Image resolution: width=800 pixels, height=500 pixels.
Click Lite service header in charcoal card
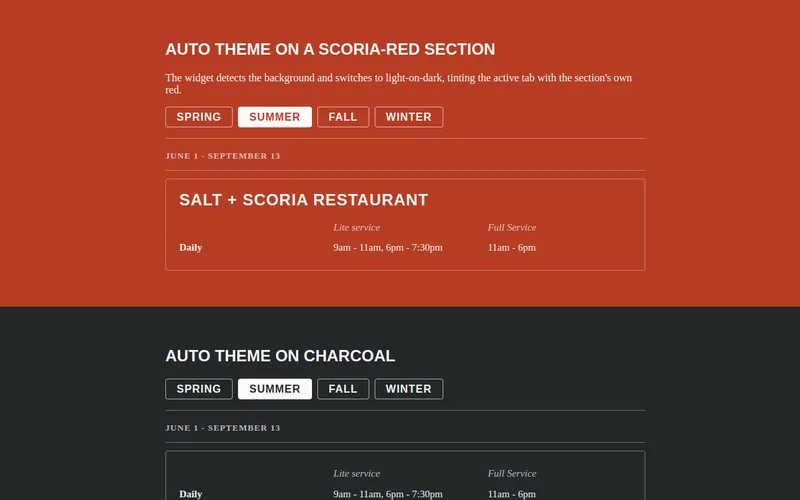(357, 473)
